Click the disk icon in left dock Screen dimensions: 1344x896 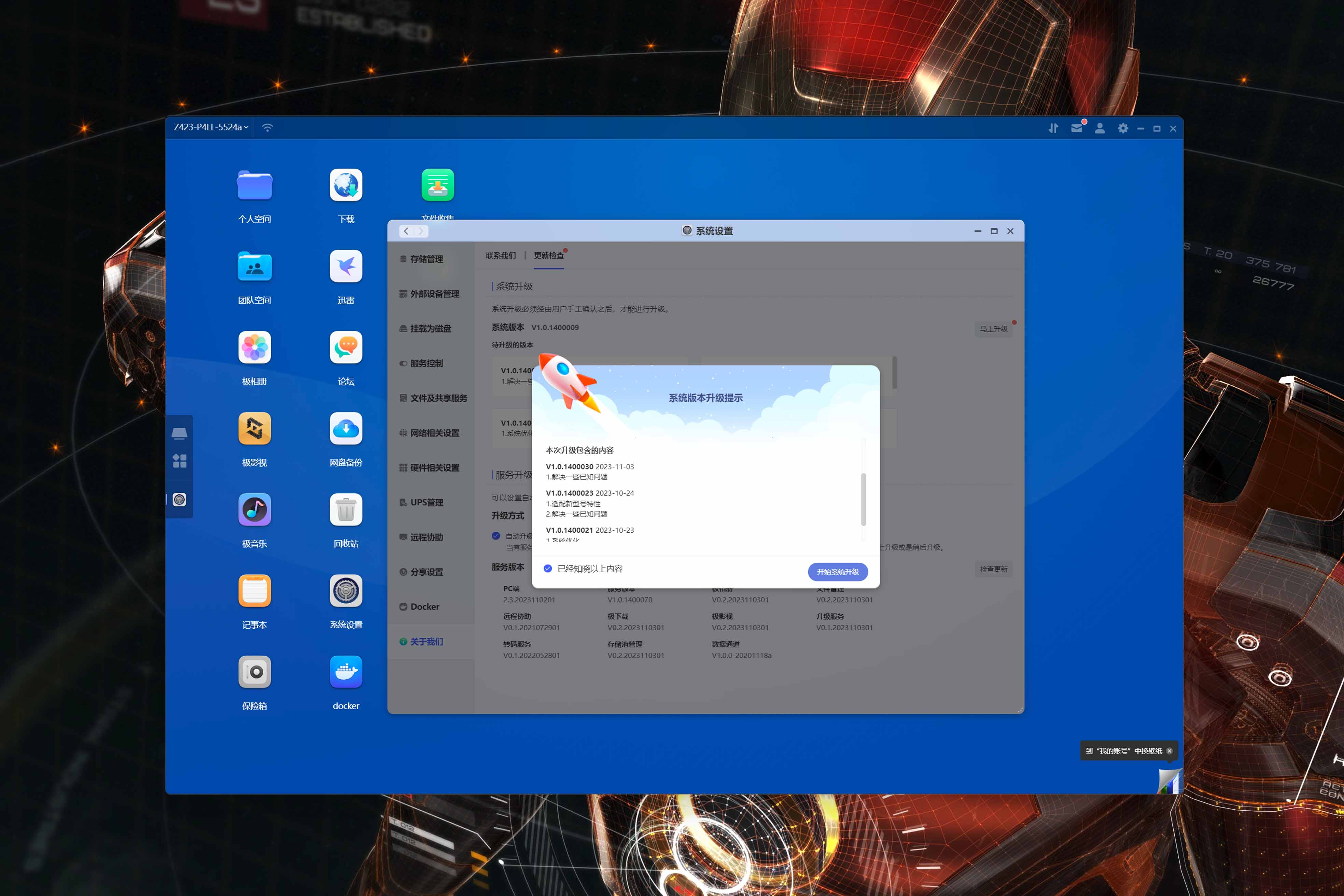pos(179,434)
